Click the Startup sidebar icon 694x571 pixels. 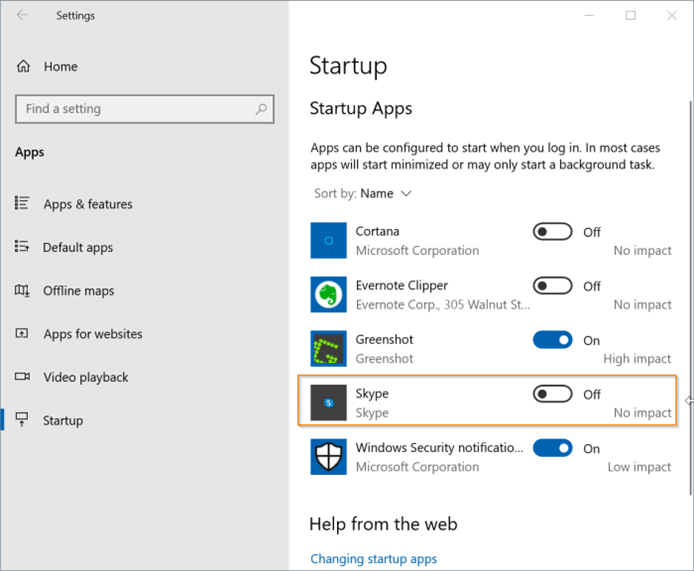pyautogui.click(x=22, y=419)
